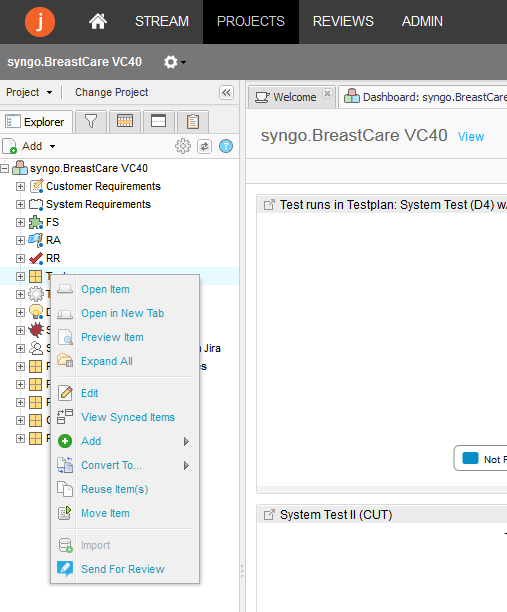
Task: Click the blue legend swatch
Action: 470,458
